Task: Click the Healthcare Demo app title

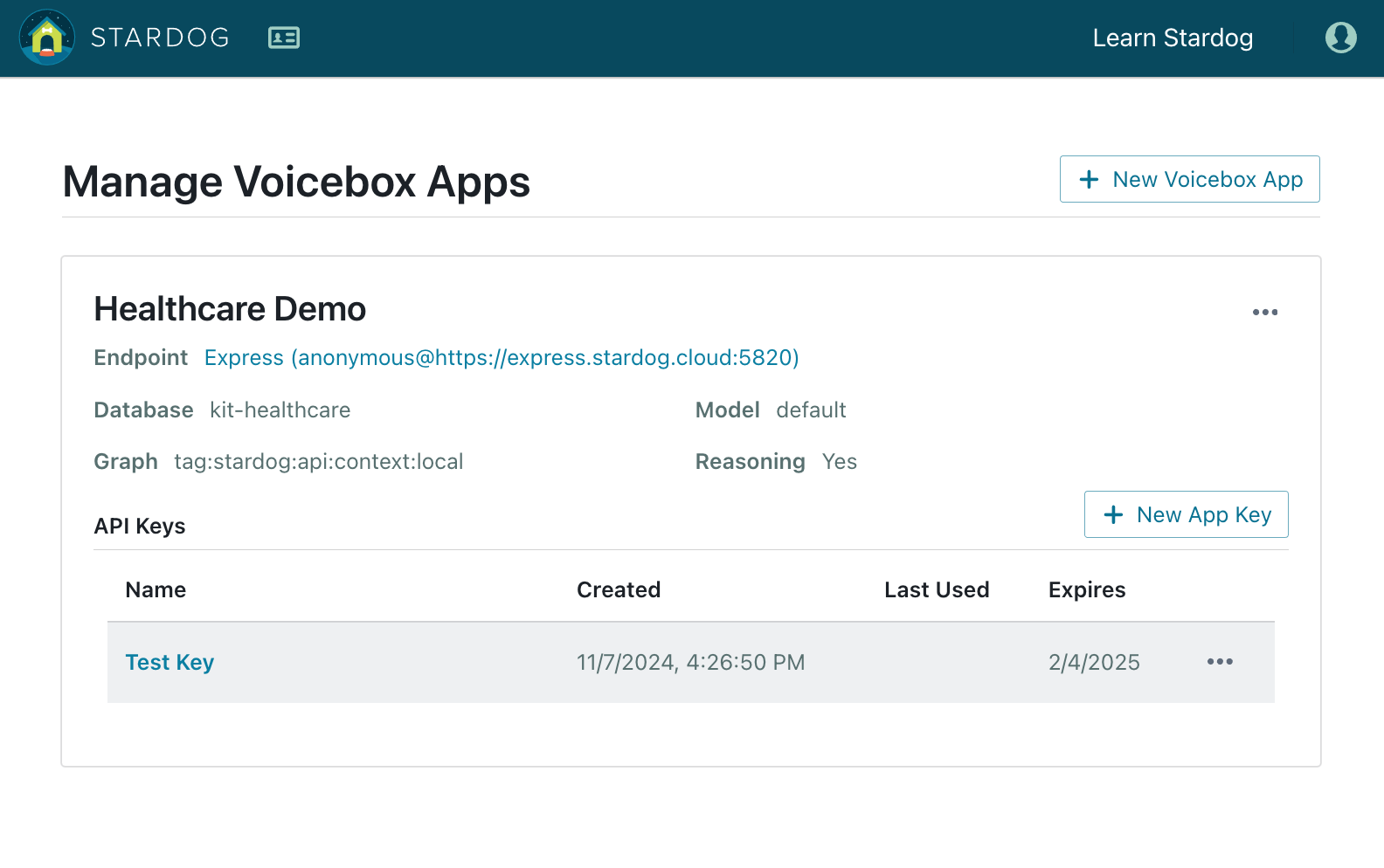Action: [231, 309]
